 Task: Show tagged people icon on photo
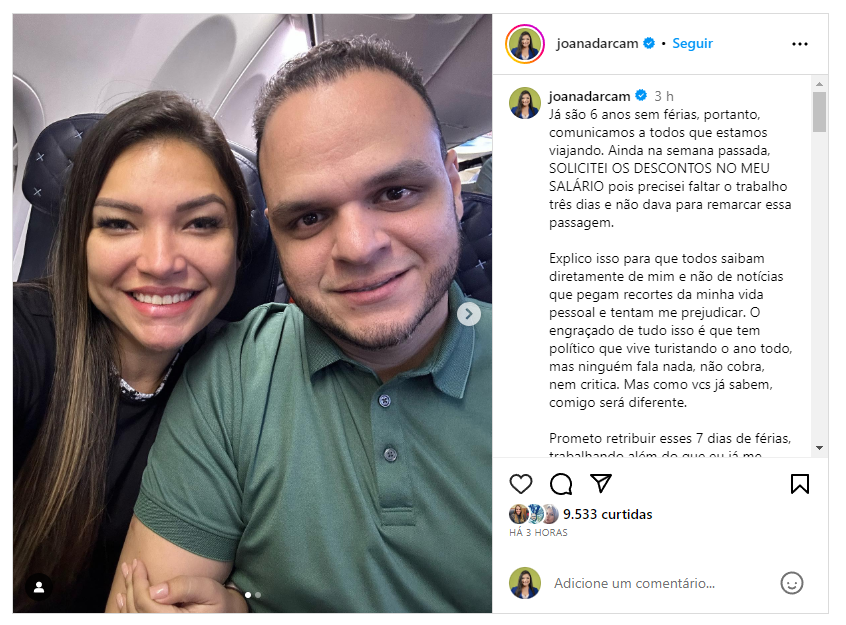click(39, 587)
